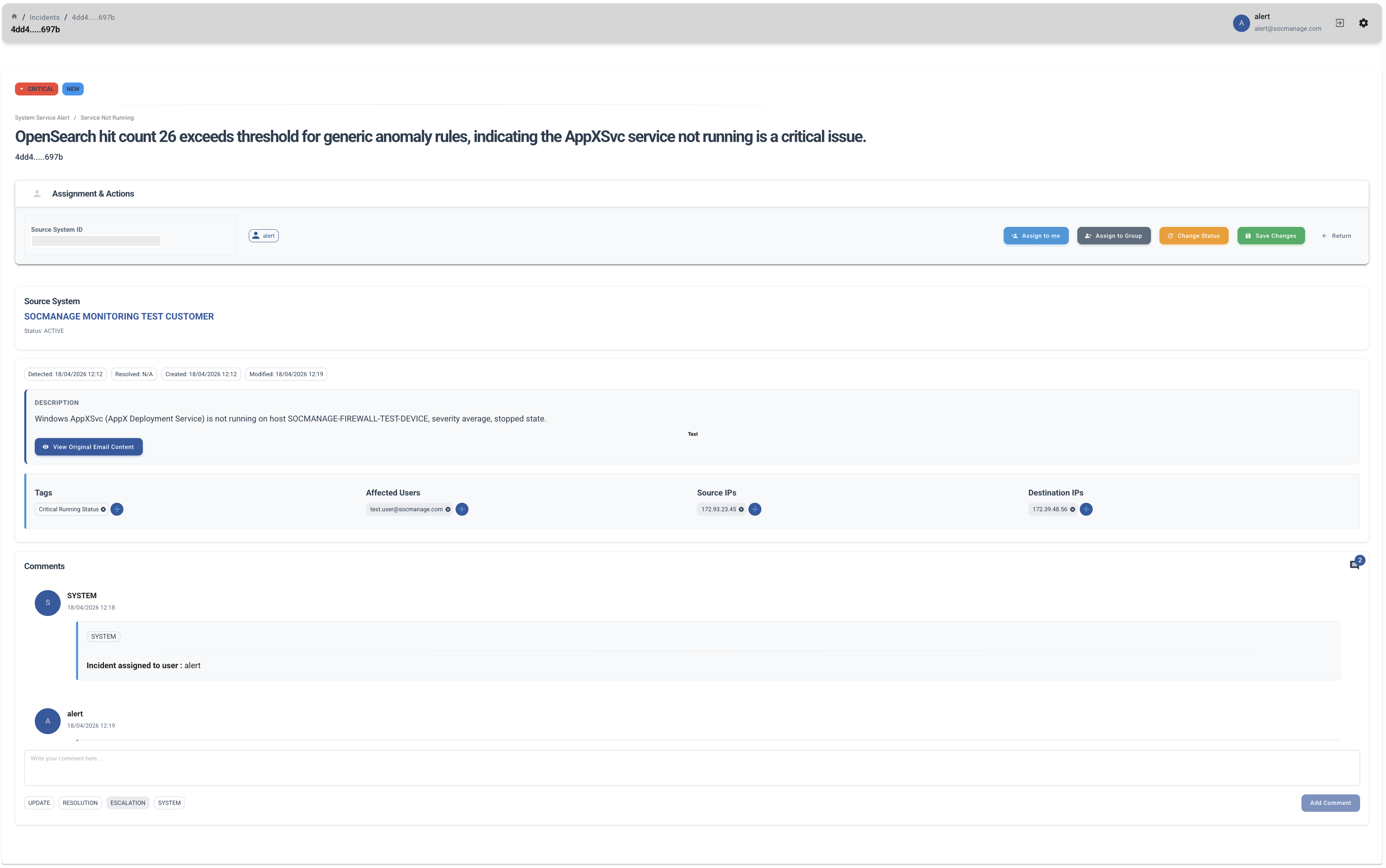Click the NEW status badge
The image size is (1386, 868).
[x=73, y=89]
